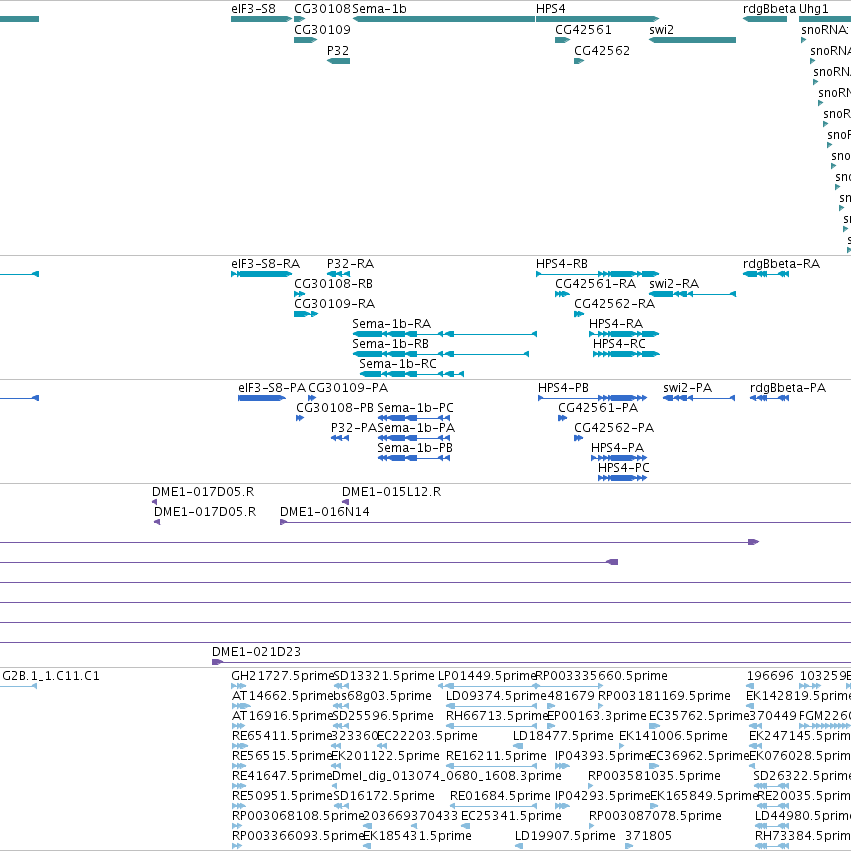851x851 pixels.
Task: Select the Sema-1b-RB transcript label
Action: point(390,344)
